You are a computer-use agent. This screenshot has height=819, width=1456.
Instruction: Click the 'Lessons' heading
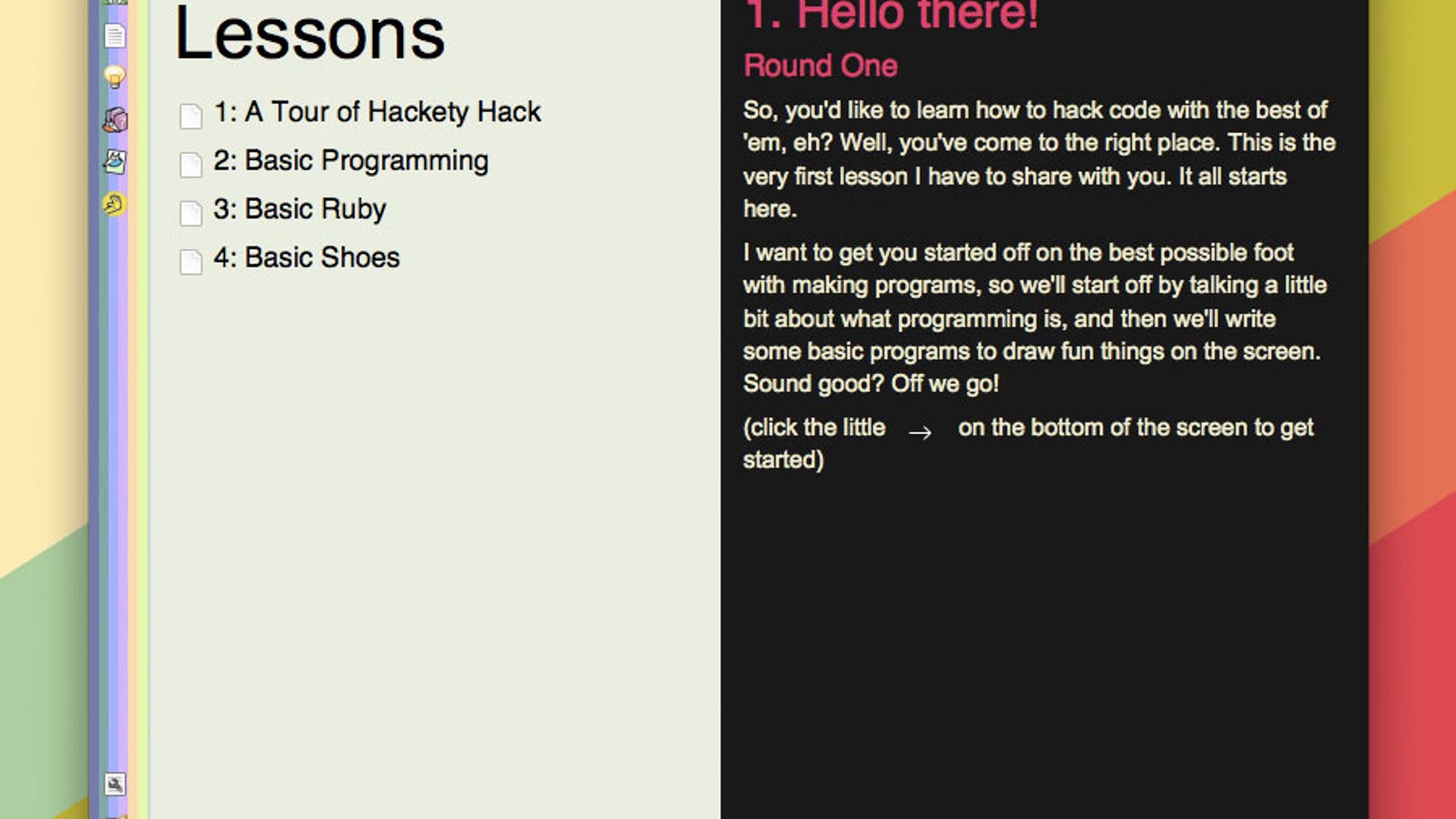coord(309,35)
